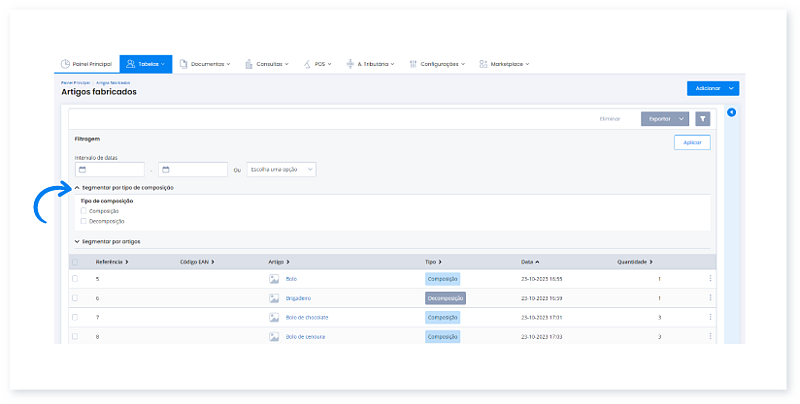Open start date calendar picker icon
Viewport: 800px width, 404px height.
pyautogui.click(x=82, y=170)
